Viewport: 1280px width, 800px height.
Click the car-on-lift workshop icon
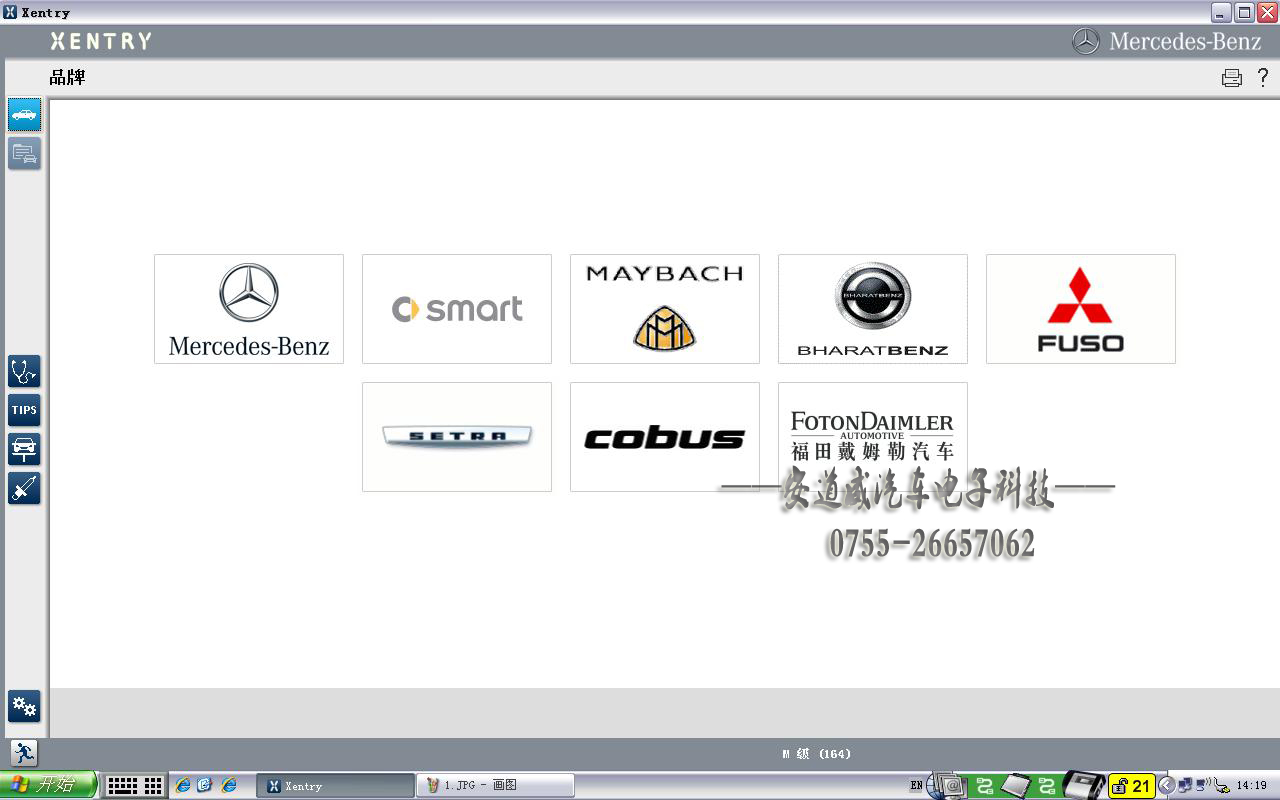(x=24, y=449)
